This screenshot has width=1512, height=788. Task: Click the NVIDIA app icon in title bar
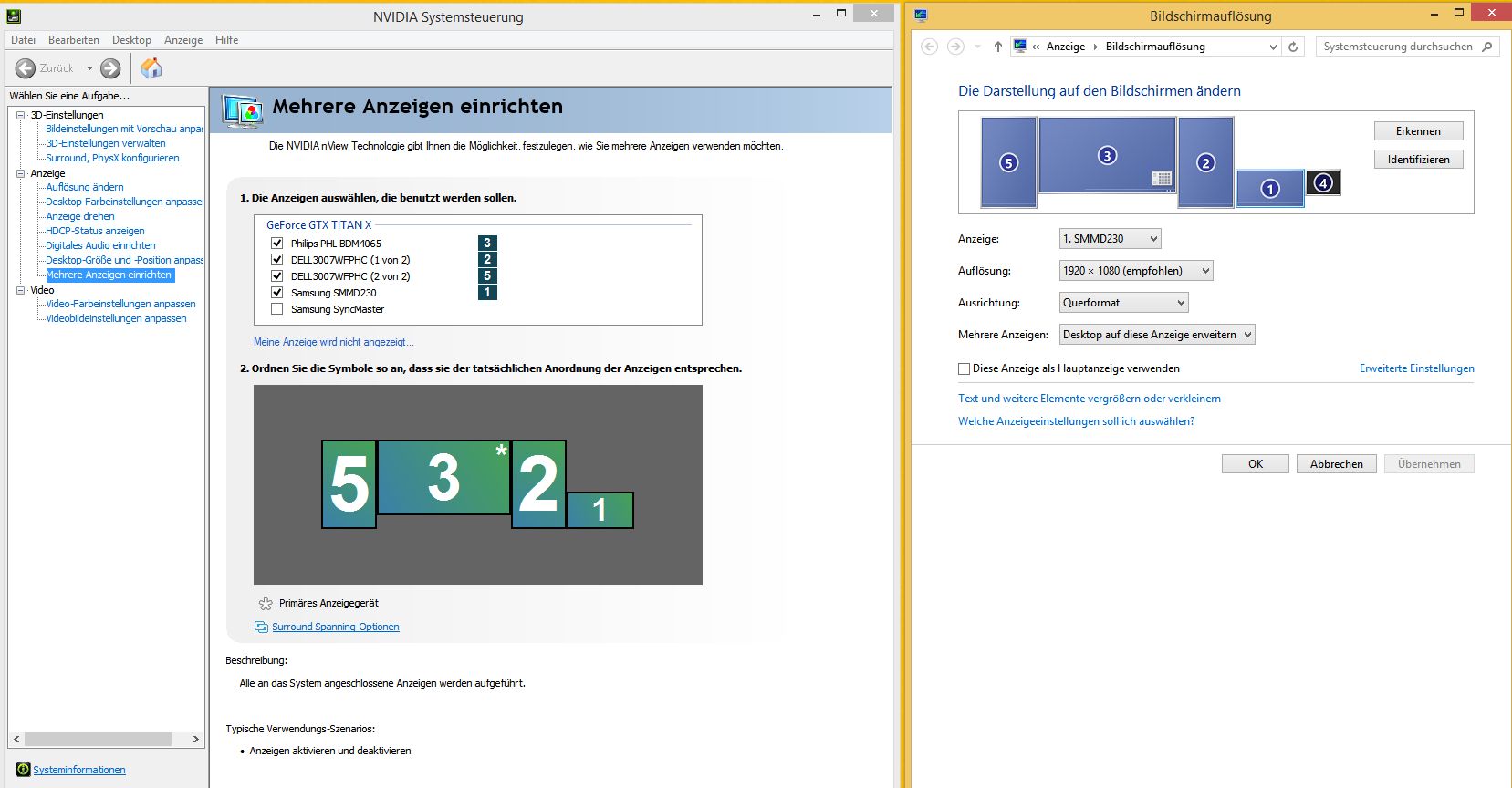click(x=14, y=16)
